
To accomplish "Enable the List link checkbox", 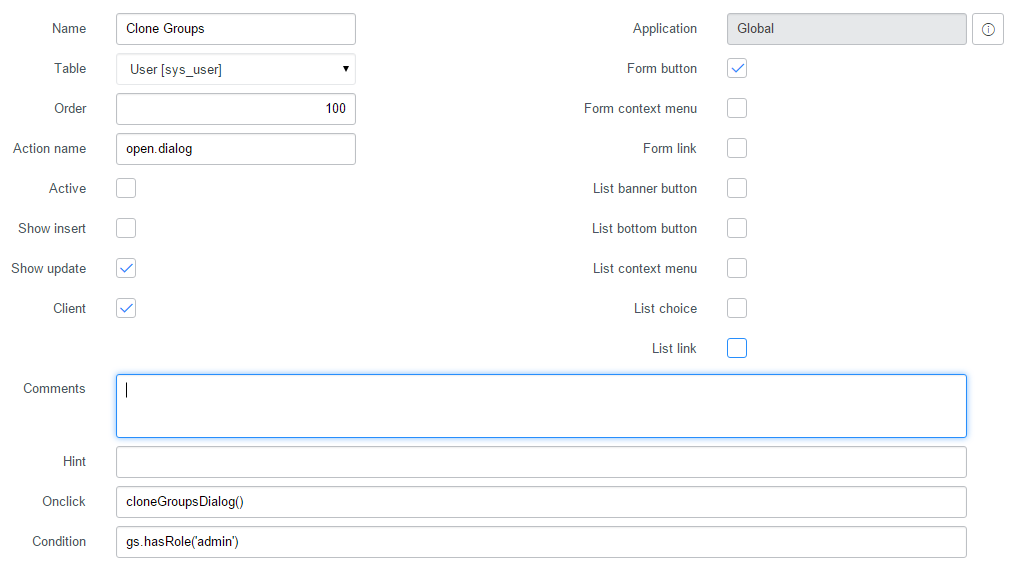I will click(737, 348).
